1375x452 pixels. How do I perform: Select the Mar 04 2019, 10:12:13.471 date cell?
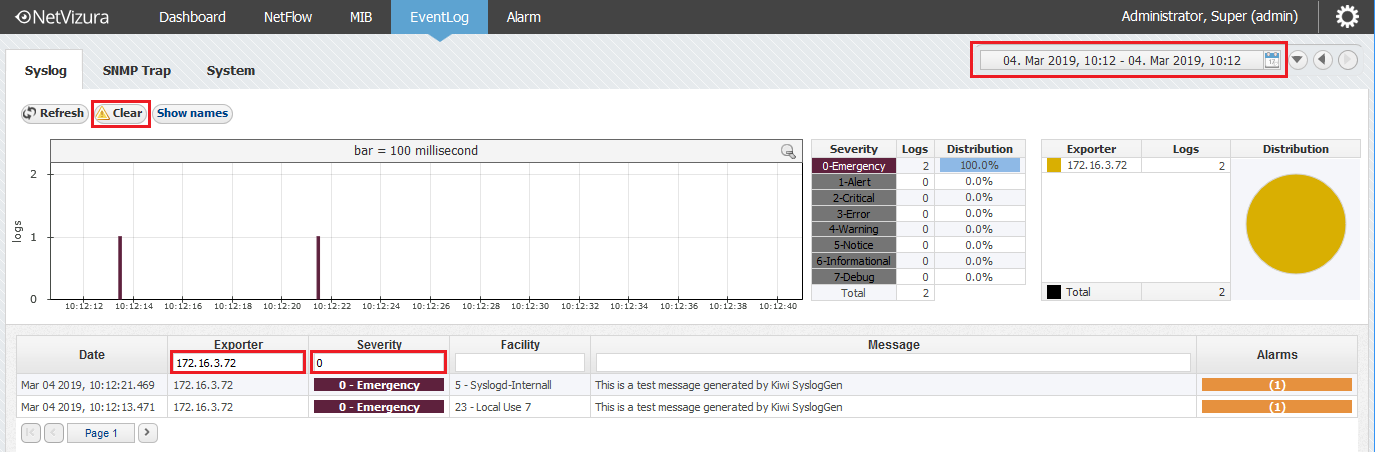(92, 407)
